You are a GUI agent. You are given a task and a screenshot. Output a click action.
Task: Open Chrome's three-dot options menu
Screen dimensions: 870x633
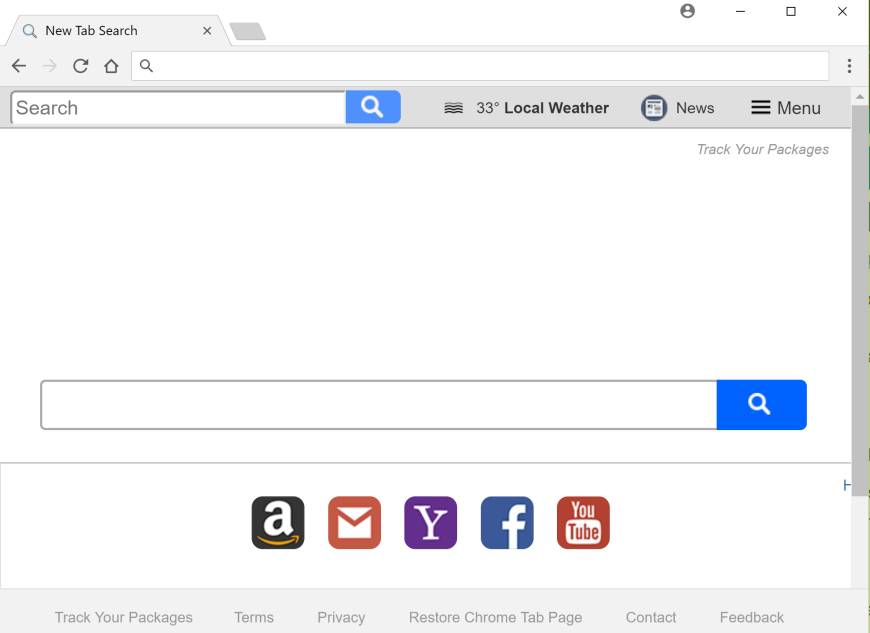click(849, 66)
